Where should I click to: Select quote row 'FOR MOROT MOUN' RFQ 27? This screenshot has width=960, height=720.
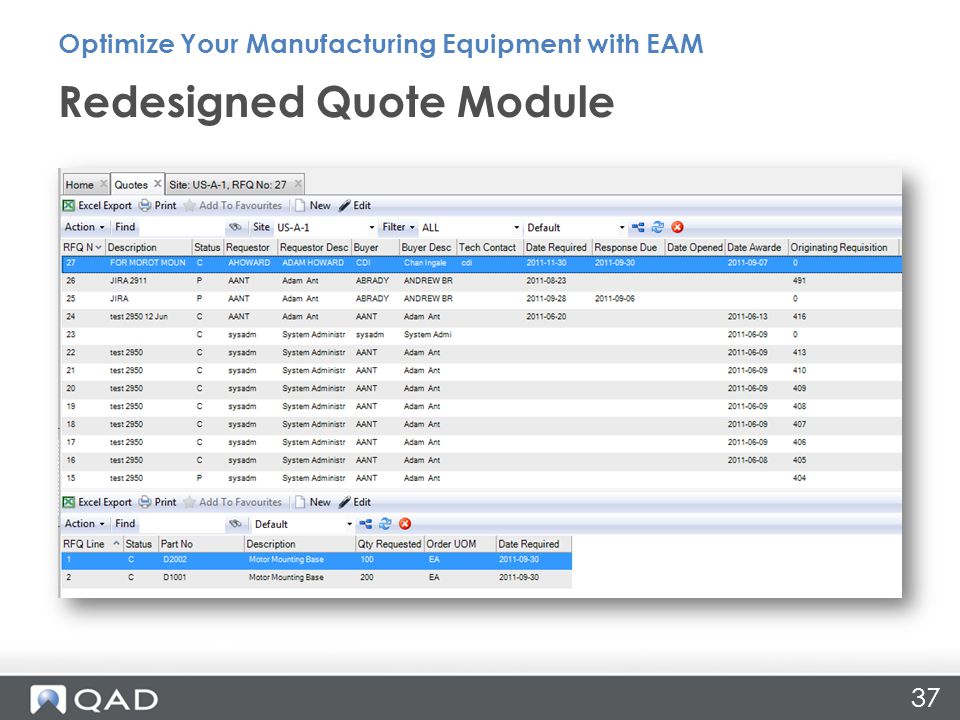pyautogui.click(x=481, y=263)
